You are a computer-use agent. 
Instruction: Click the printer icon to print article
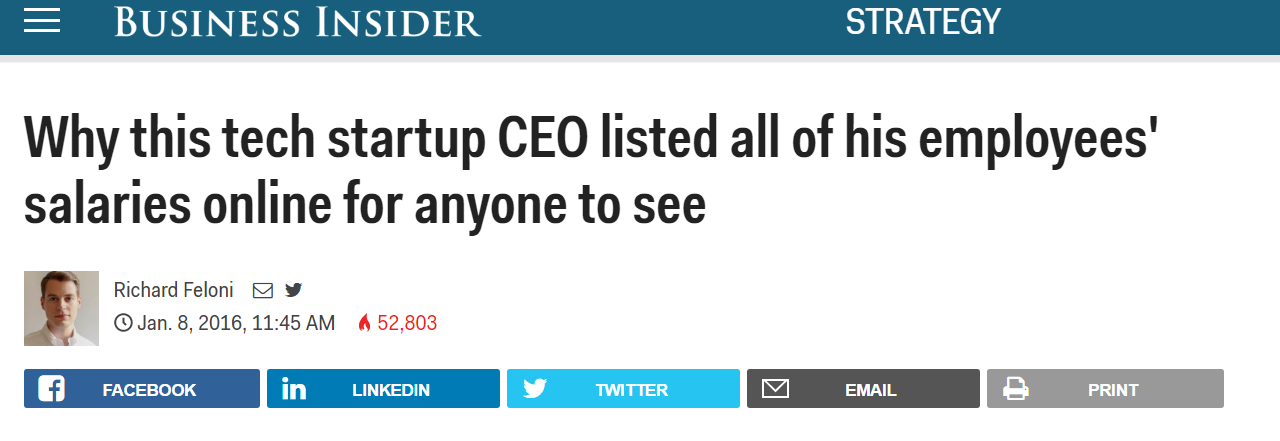point(1016,389)
